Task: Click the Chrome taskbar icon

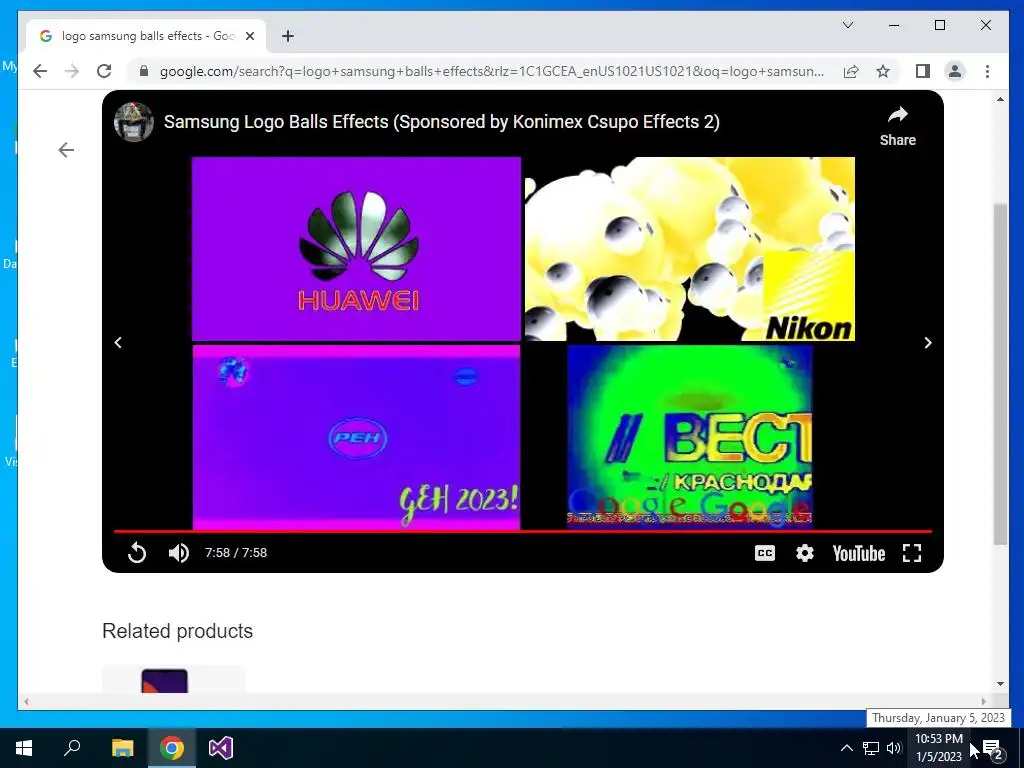Action: coord(171,748)
